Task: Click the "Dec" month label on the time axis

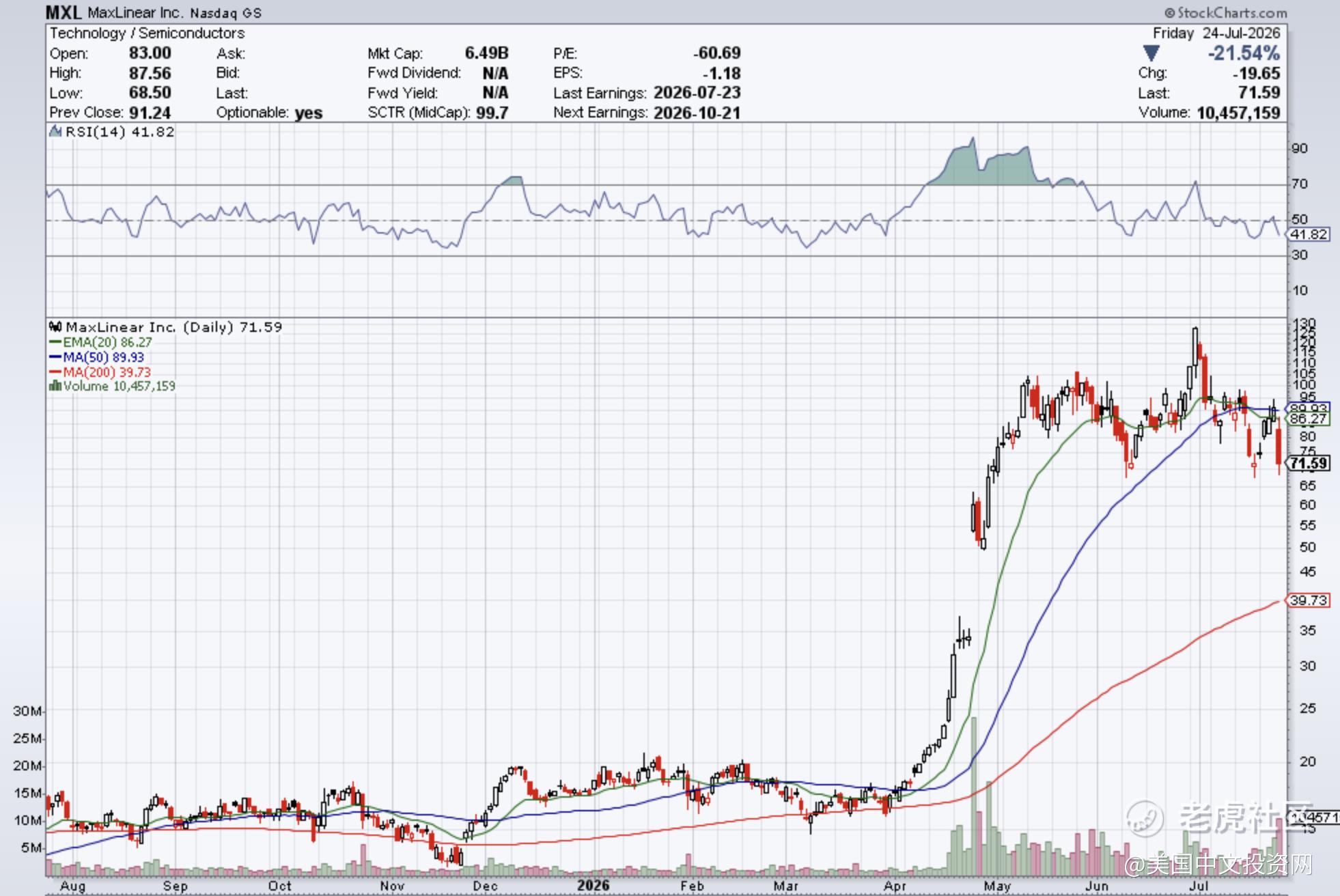Action: (x=485, y=886)
